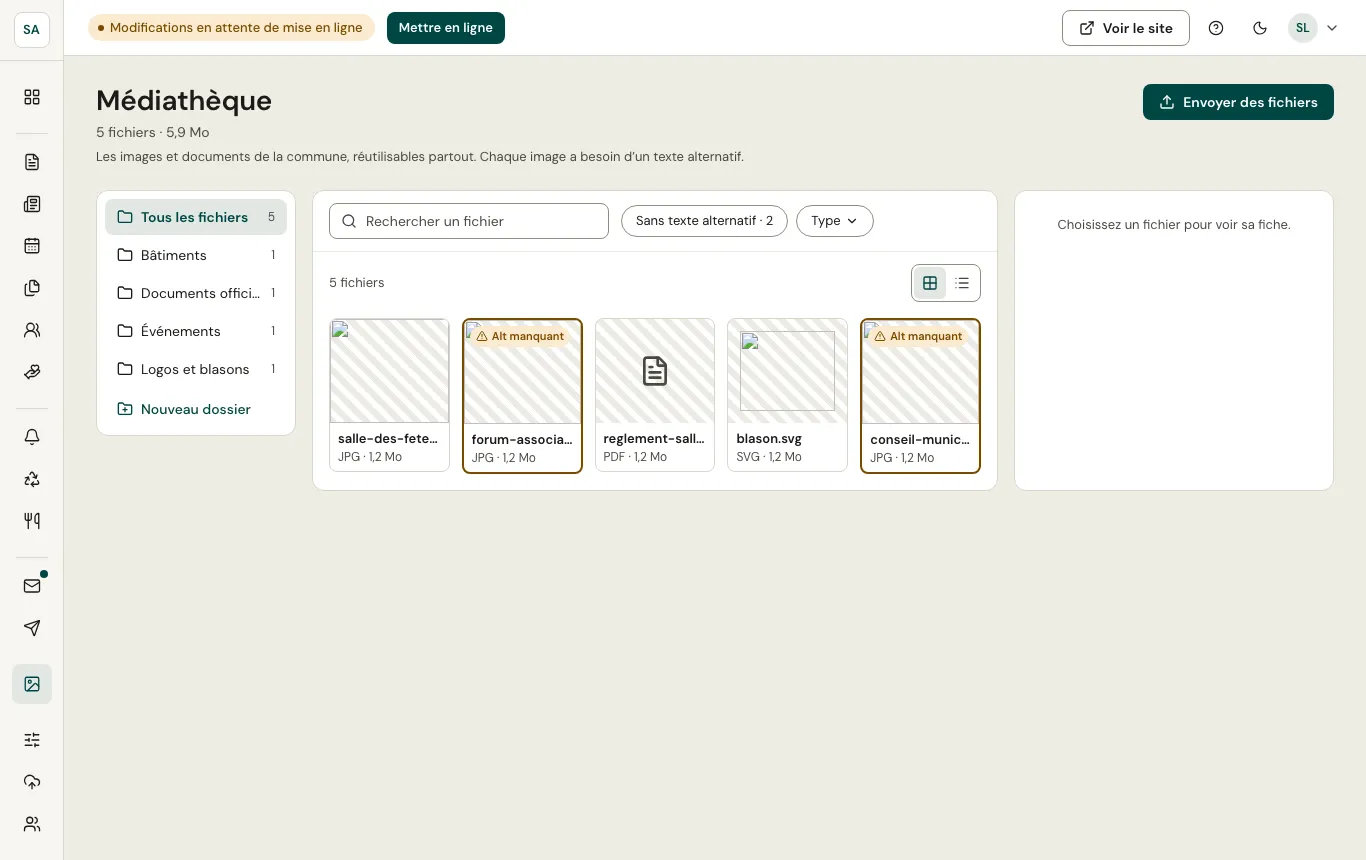Open the newspaper icon in sidebar
The height and width of the screenshot is (860, 1366).
click(x=32, y=204)
